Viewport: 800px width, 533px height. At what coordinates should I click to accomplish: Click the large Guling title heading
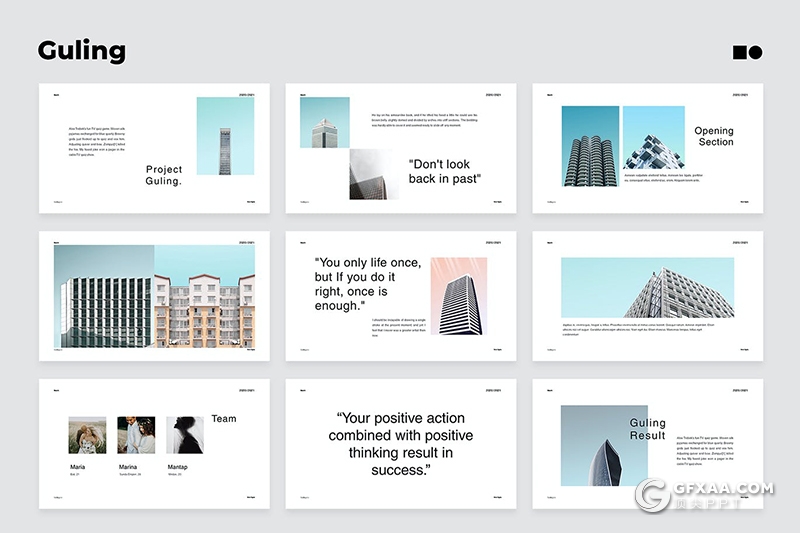(x=82, y=50)
